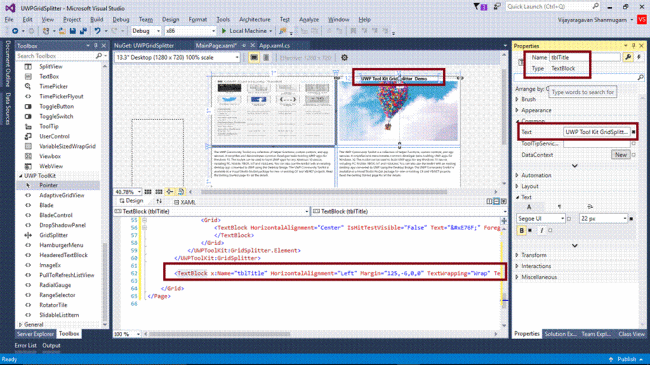Click the feedback icon in the title bar
This screenshot has width=650, height=365.
click(x=497, y=7)
